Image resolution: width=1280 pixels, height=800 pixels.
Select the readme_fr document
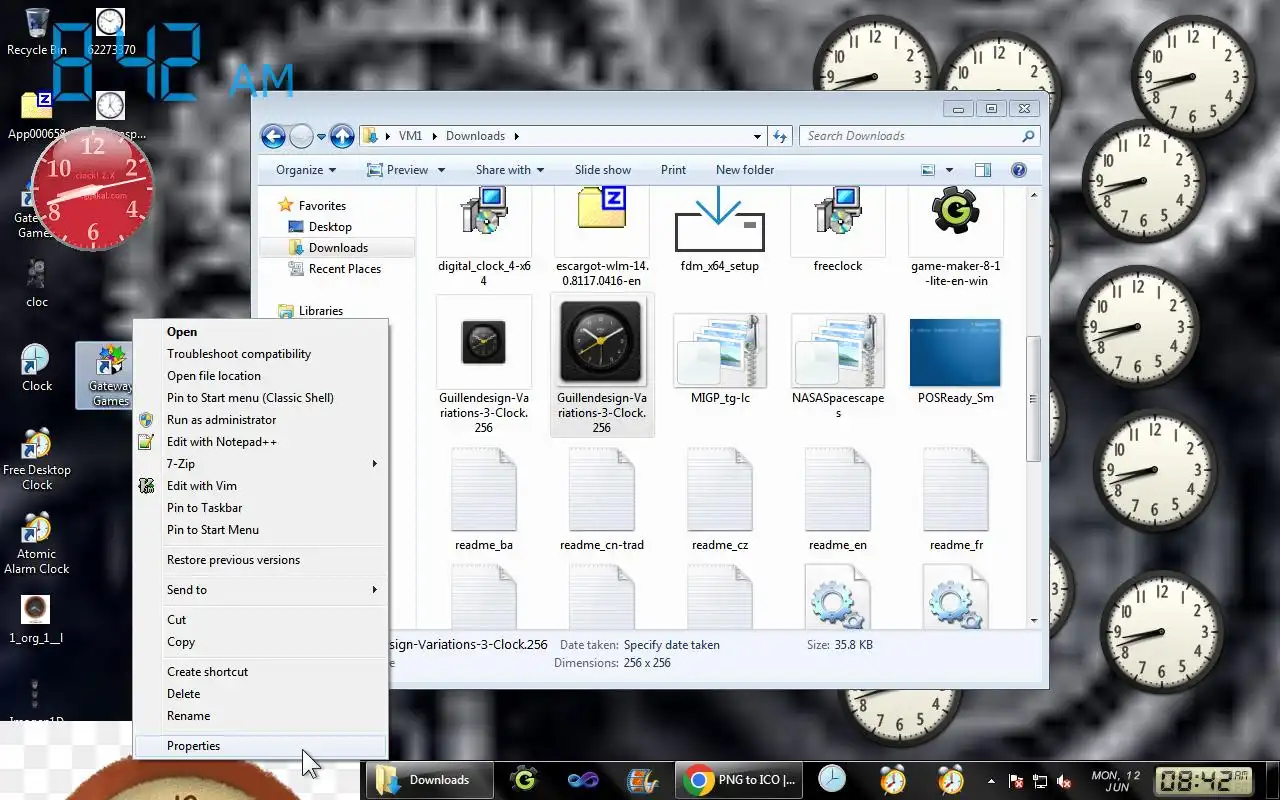956,499
